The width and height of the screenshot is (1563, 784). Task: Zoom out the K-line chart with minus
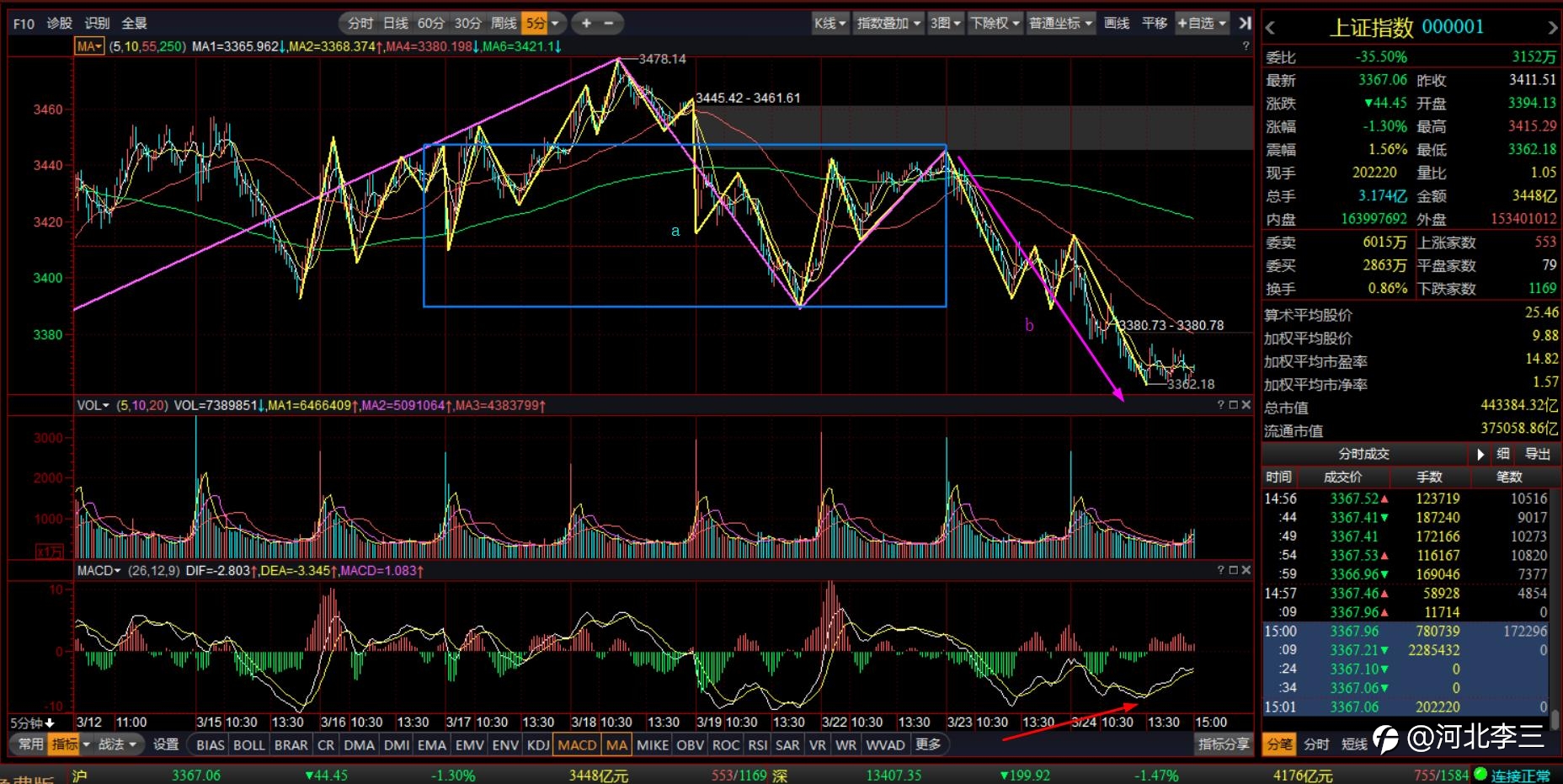pyautogui.click(x=609, y=24)
